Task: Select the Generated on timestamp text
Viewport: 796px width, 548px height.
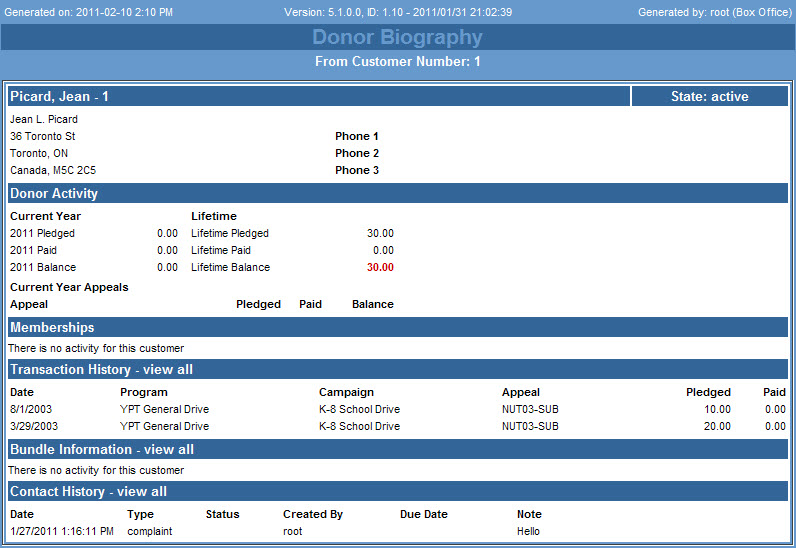Action: tap(88, 12)
